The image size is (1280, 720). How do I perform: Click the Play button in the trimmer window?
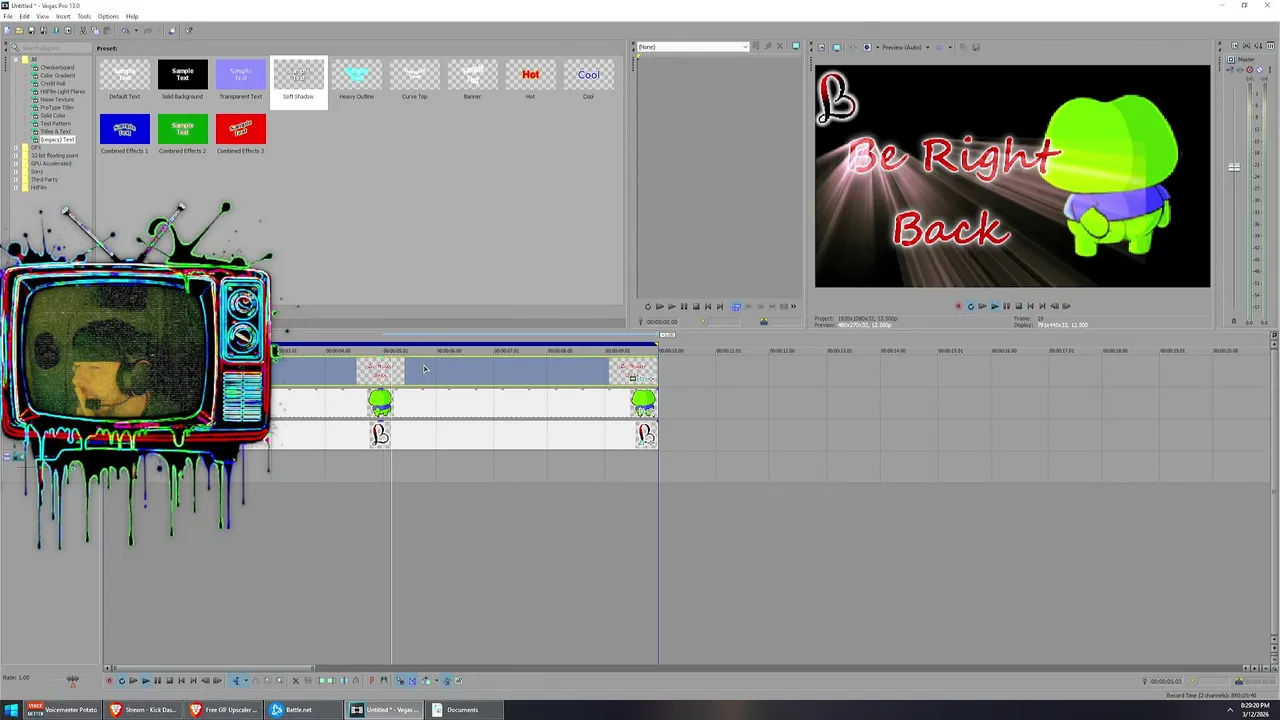(x=672, y=306)
